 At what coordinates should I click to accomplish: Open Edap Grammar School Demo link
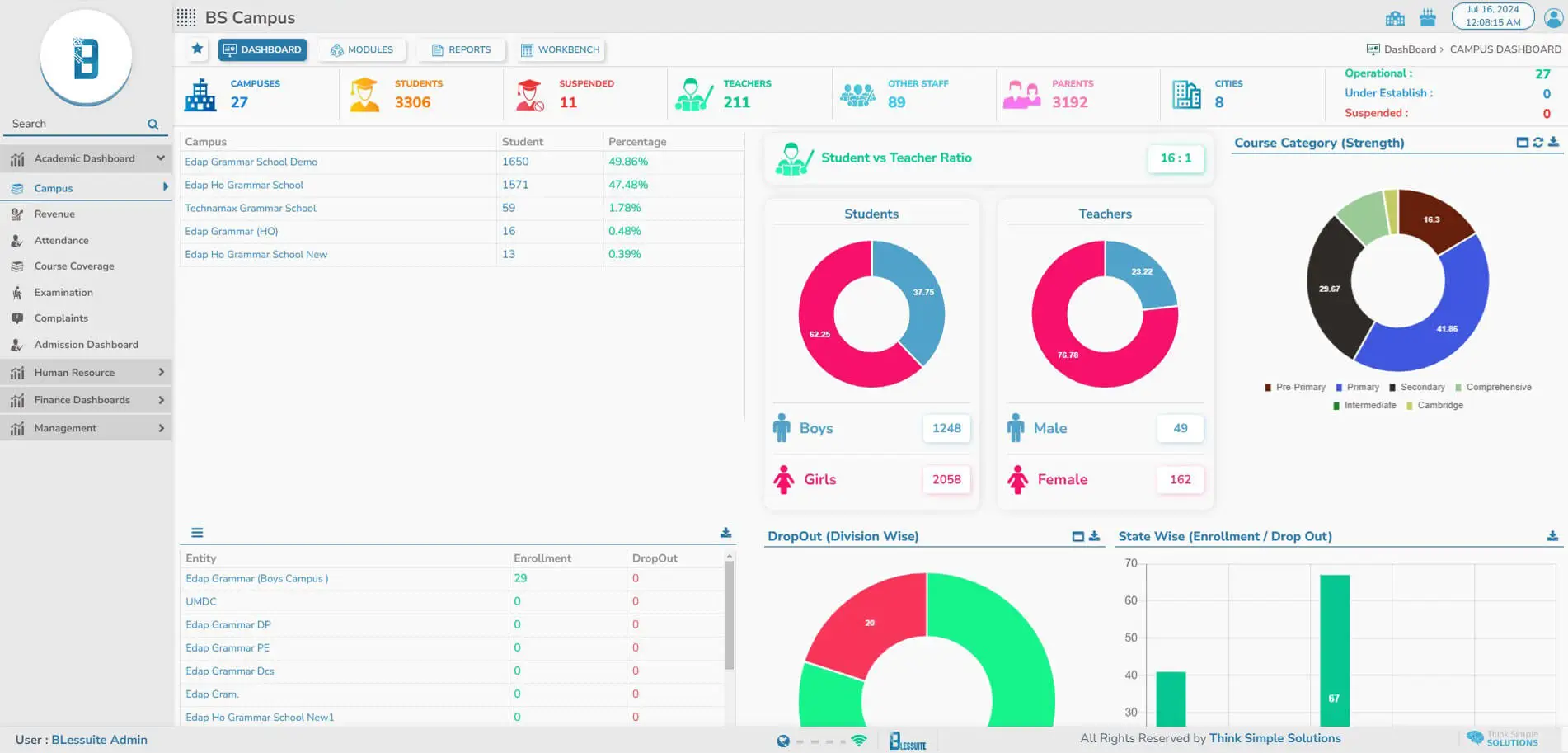251,162
